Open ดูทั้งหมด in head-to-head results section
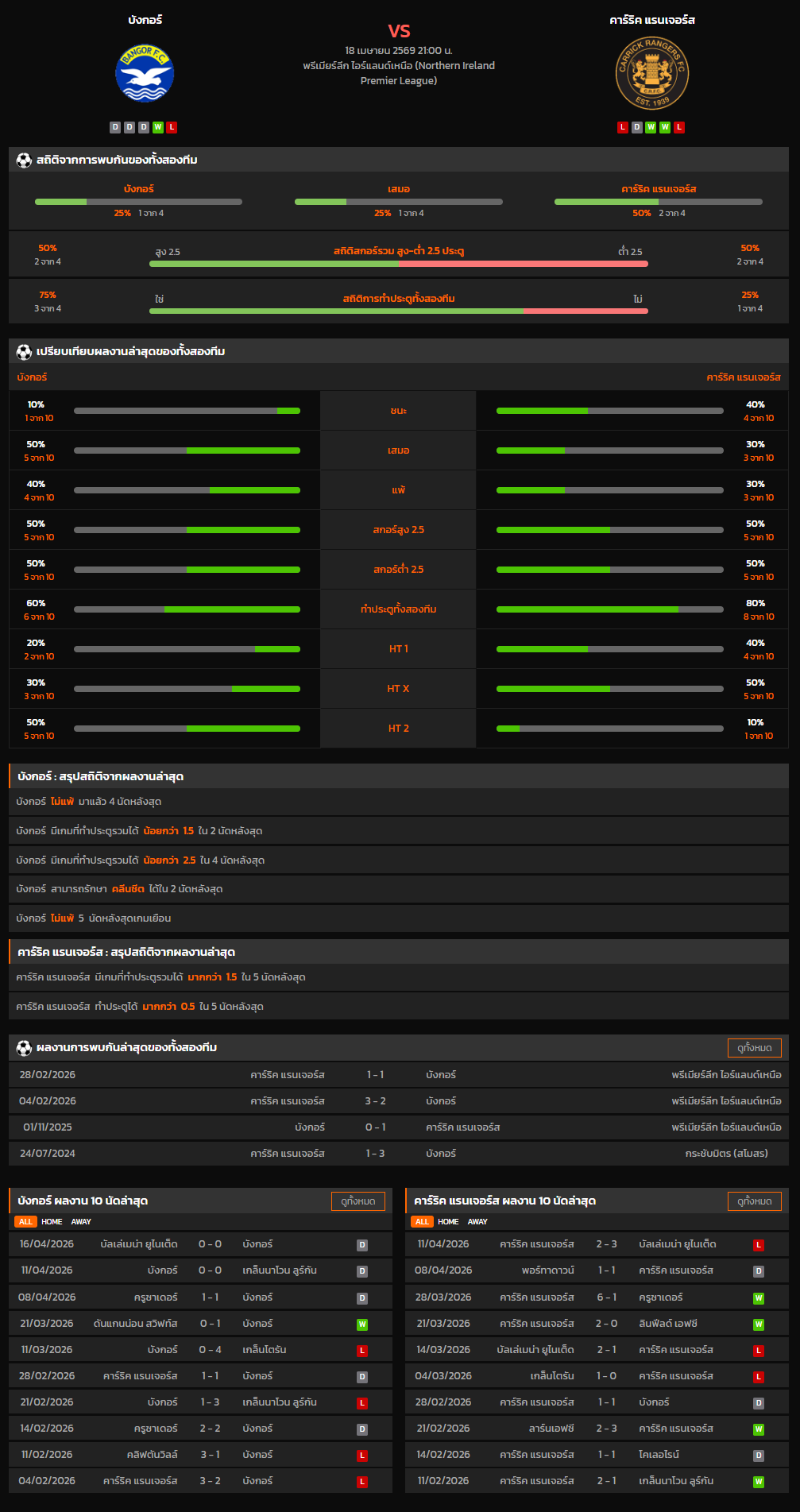This screenshot has width=800, height=1512. pos(754,1048)
